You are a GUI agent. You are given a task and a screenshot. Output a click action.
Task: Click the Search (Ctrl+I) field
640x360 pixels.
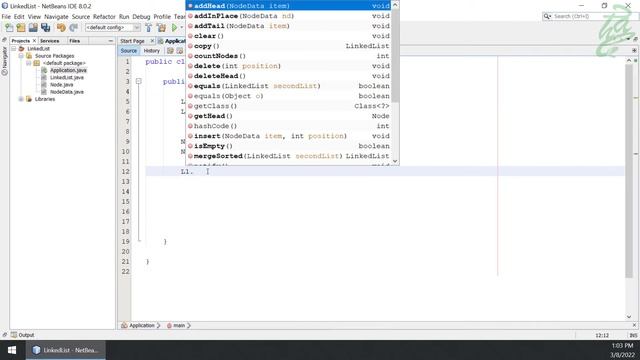click(x=590, y=16)
